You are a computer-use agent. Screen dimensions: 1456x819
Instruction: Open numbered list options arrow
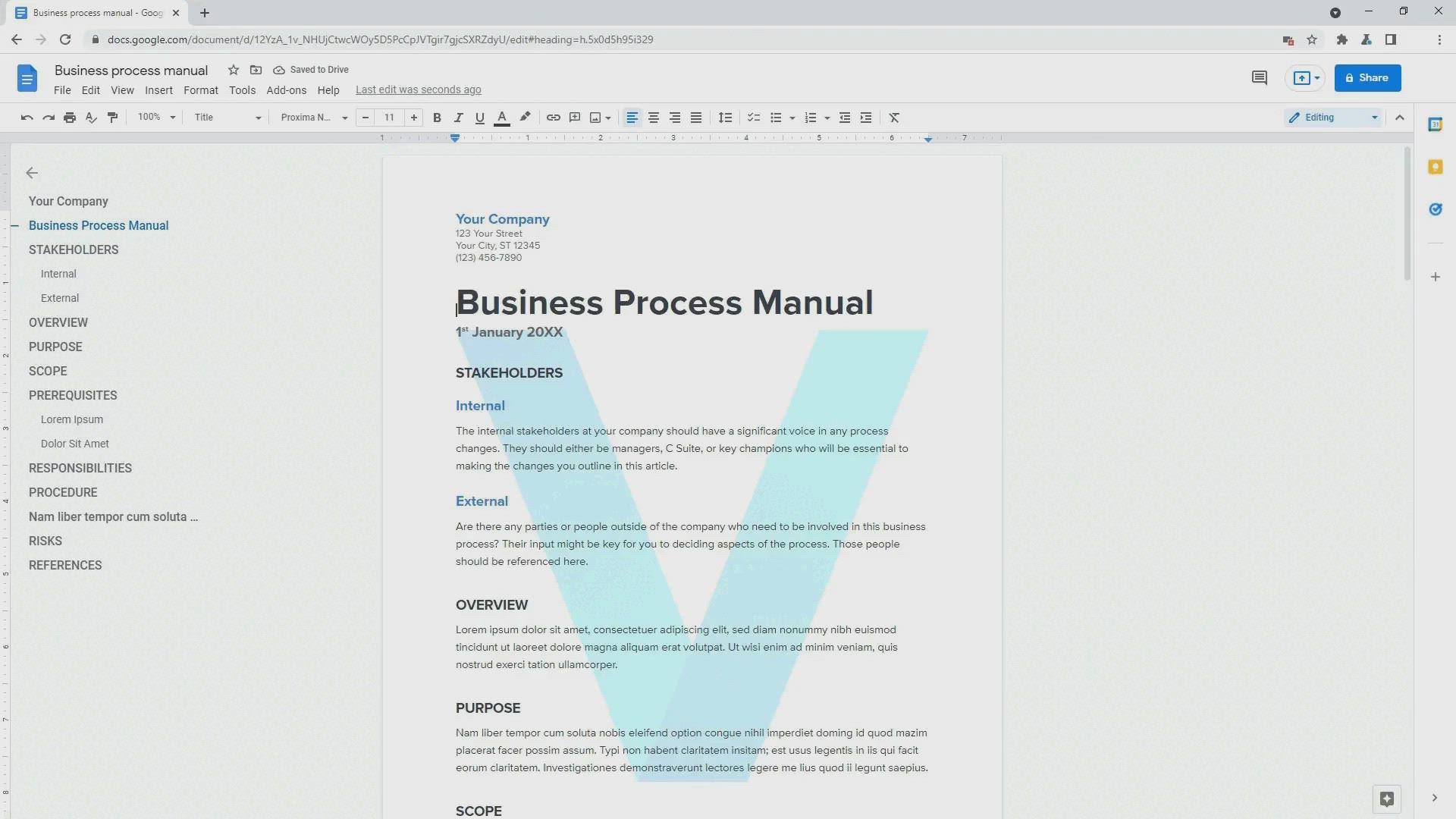827,118
